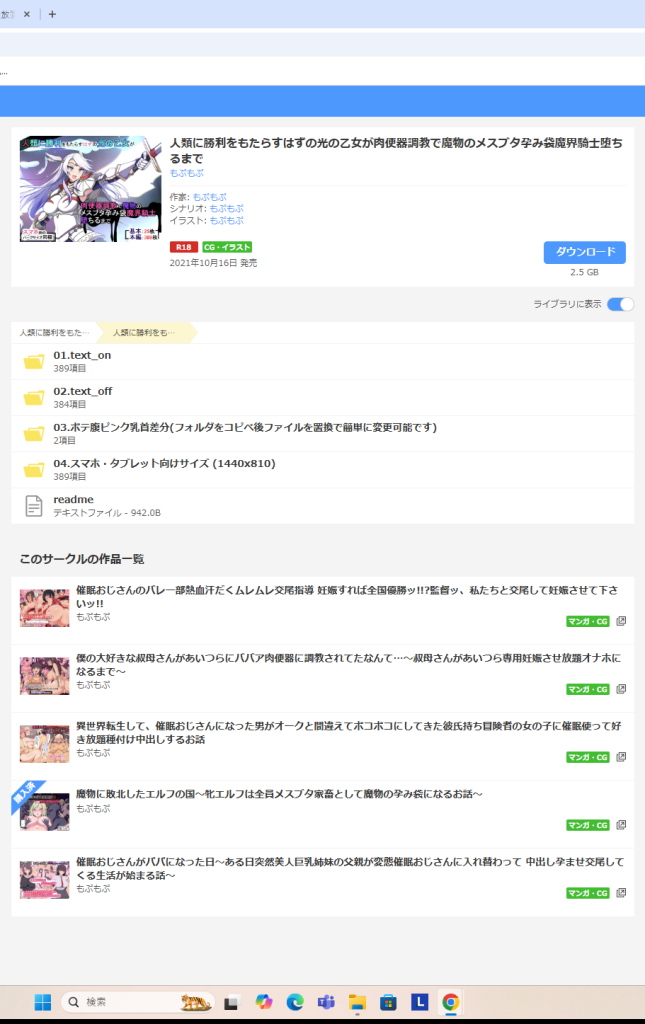Open a new browser tab
The image size is (645, 1024).
(x=52, y=14)
